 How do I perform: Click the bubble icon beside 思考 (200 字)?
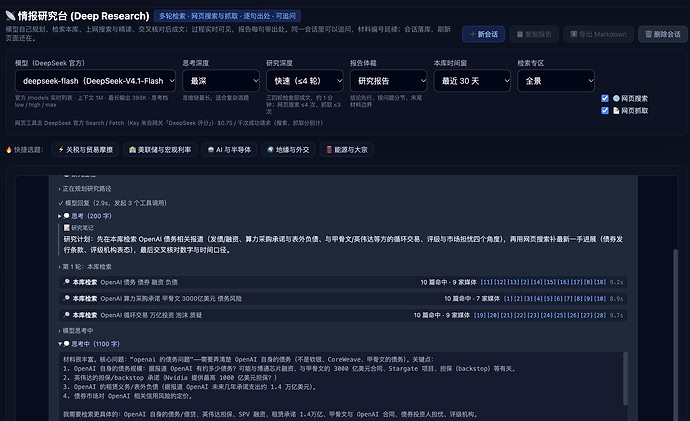point(67,216)
